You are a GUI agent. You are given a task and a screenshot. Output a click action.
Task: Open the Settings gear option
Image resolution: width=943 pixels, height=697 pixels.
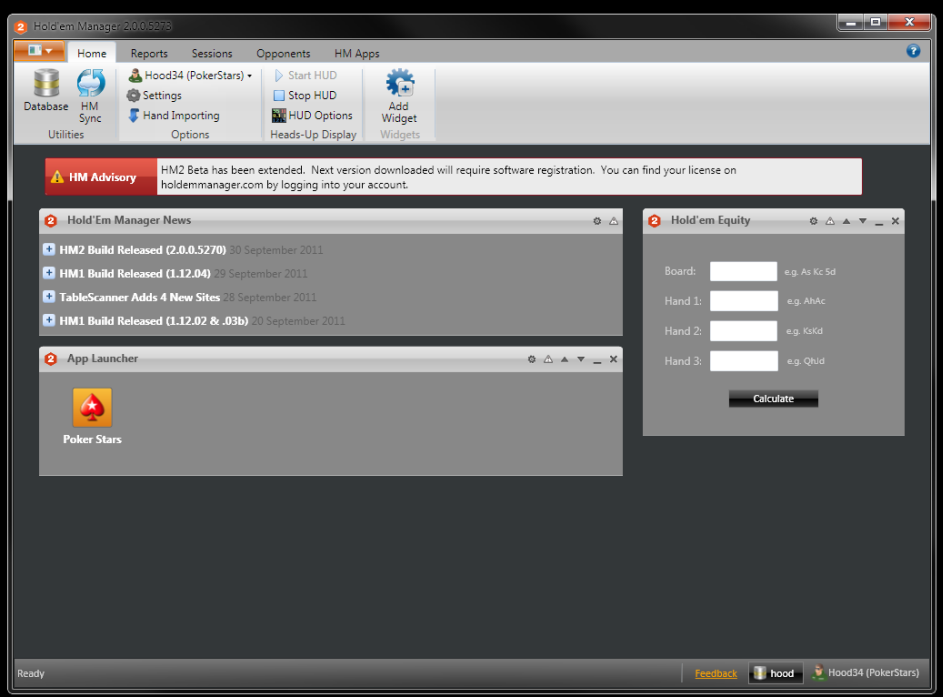(x=154, y=95)
